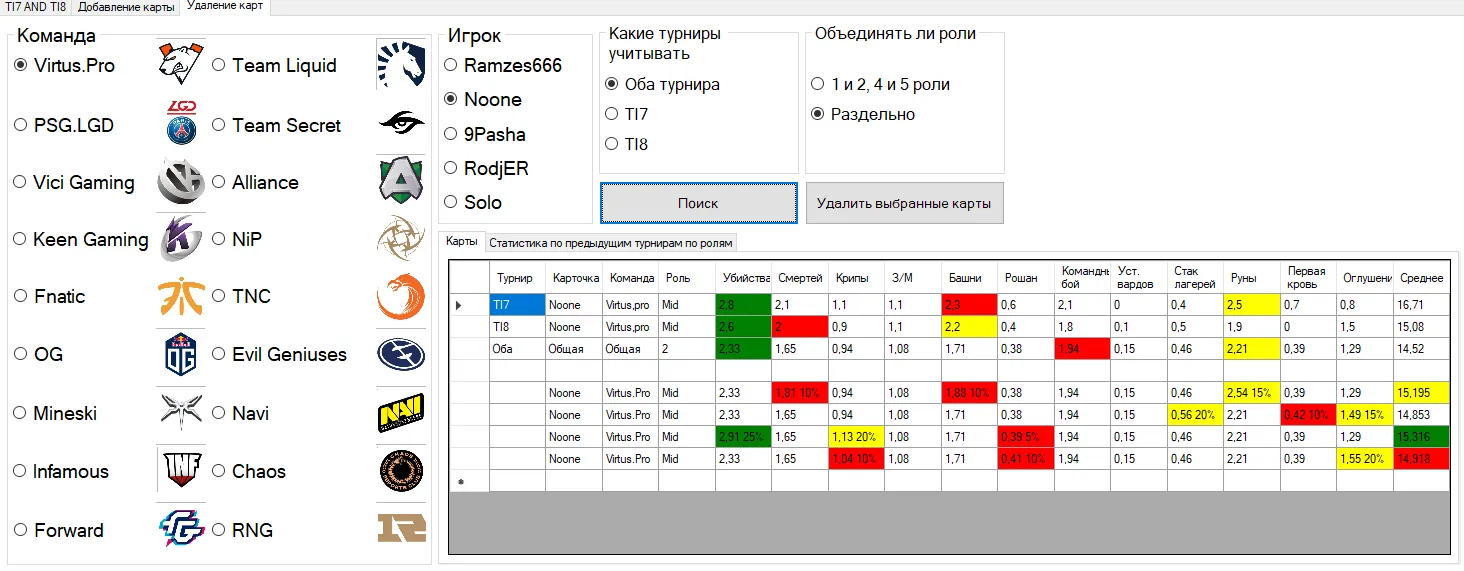The height and width of the screenshot is (571, 1464).
Task: Click the Mineski team logo
Action: [181, 412]
